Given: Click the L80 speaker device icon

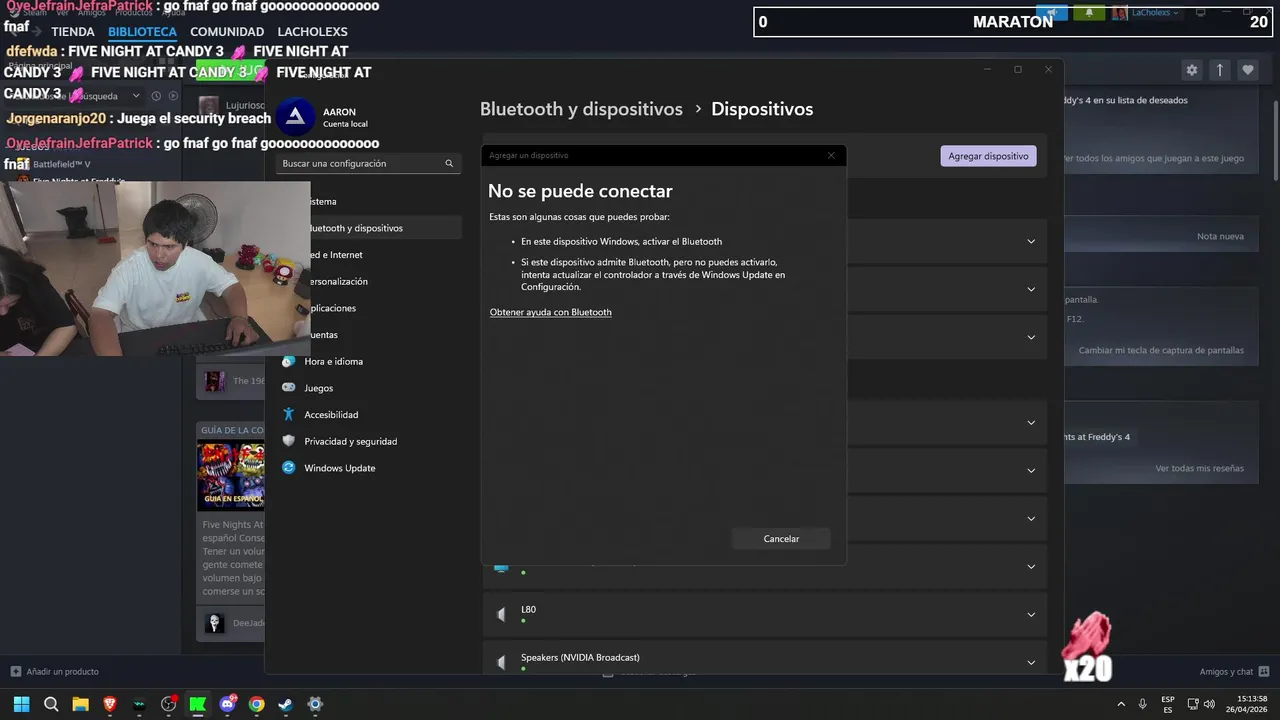Looking at the screenshot, I should [502, 614].
